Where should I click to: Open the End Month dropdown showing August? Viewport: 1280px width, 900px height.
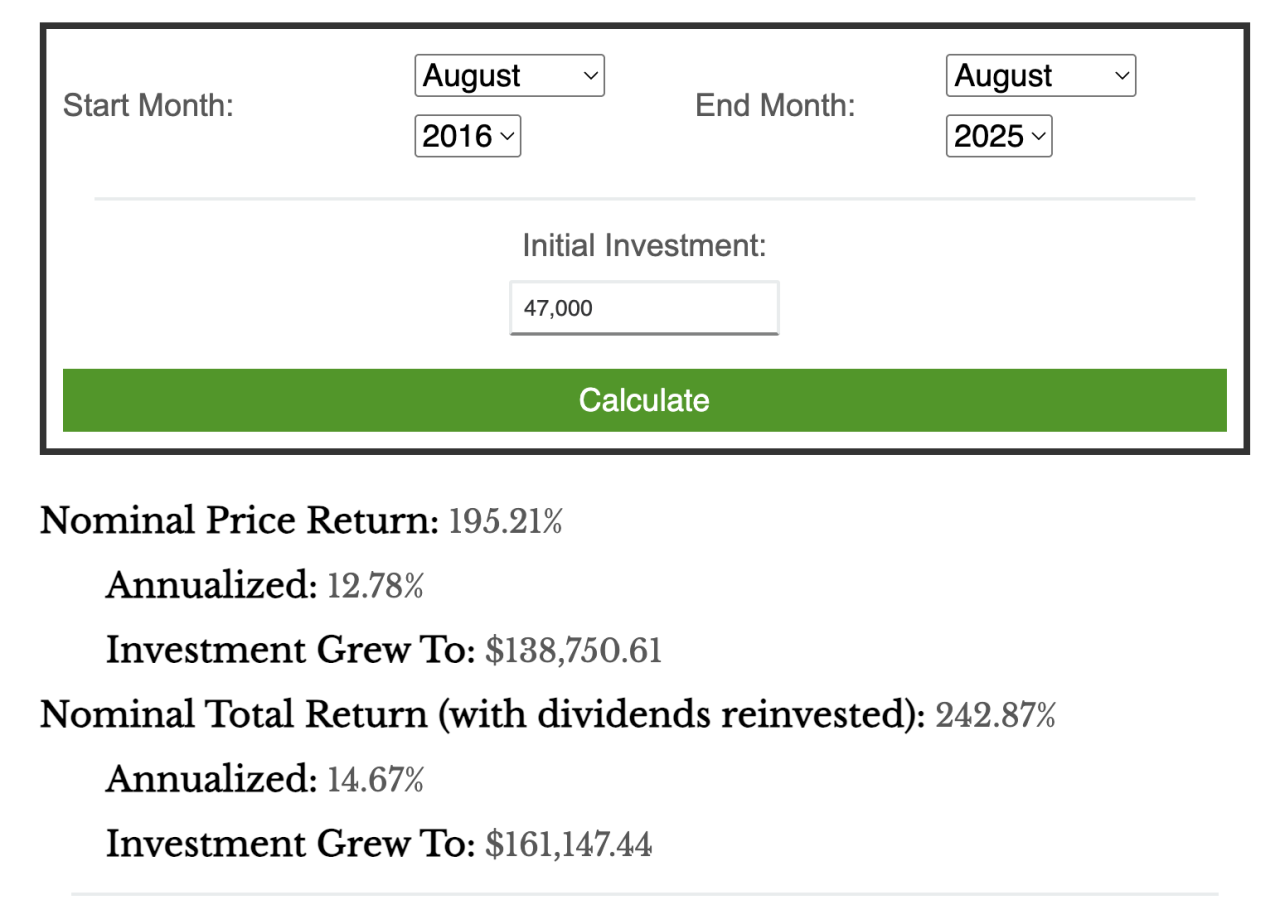click(1040, 76)
